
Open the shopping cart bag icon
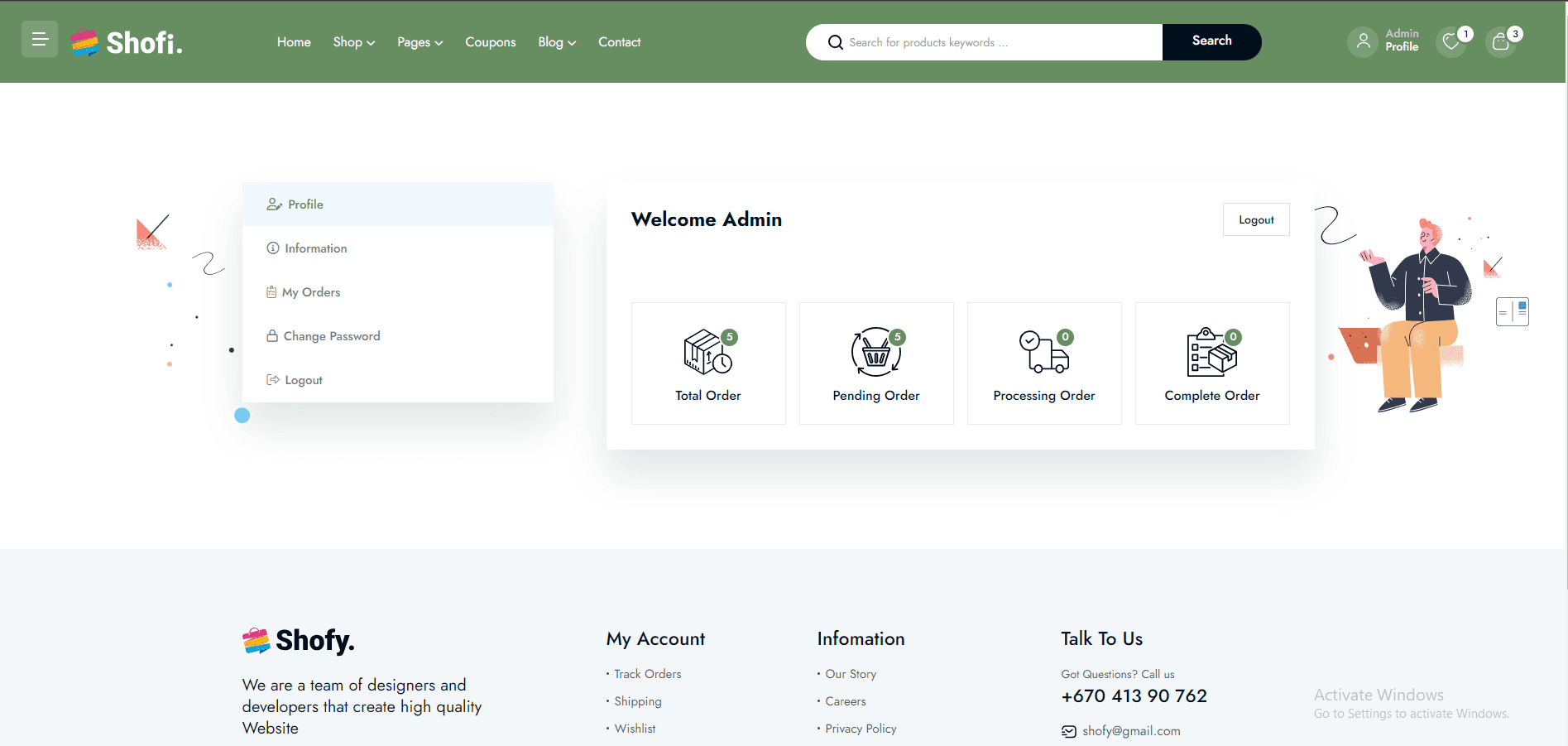(x=1500, y=42)
